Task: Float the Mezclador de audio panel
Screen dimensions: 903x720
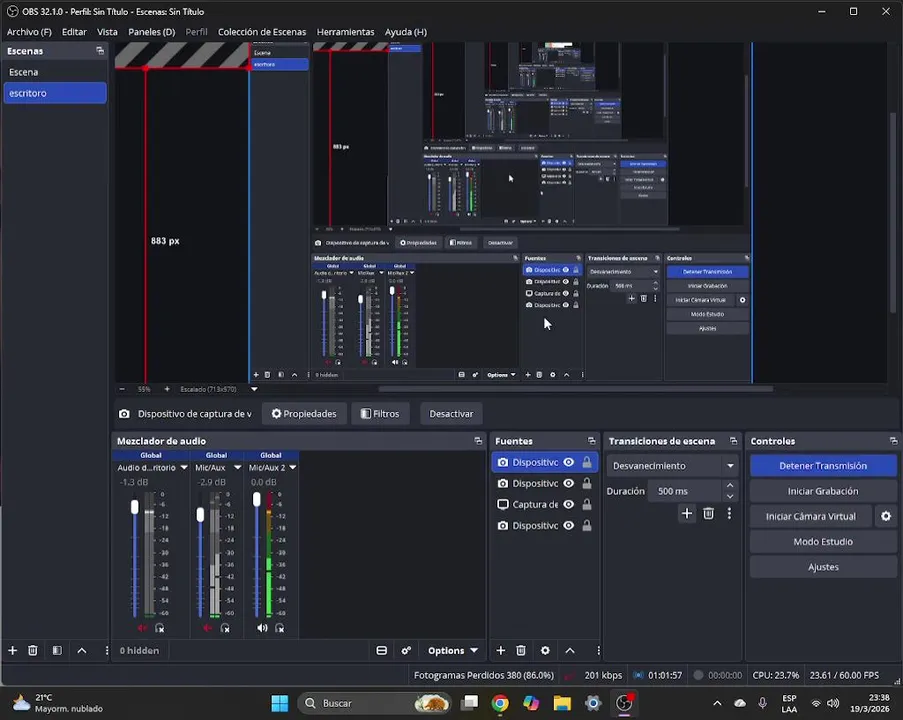Action: (478, 441)
